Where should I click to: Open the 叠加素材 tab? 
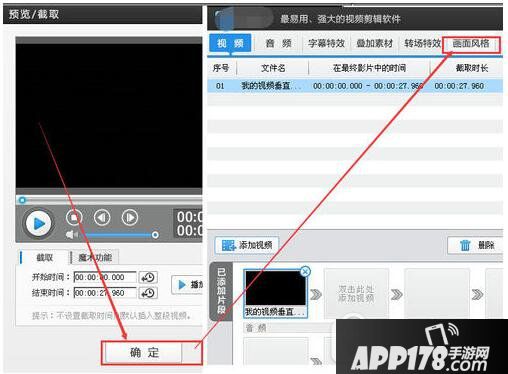[x=375, y=43]
